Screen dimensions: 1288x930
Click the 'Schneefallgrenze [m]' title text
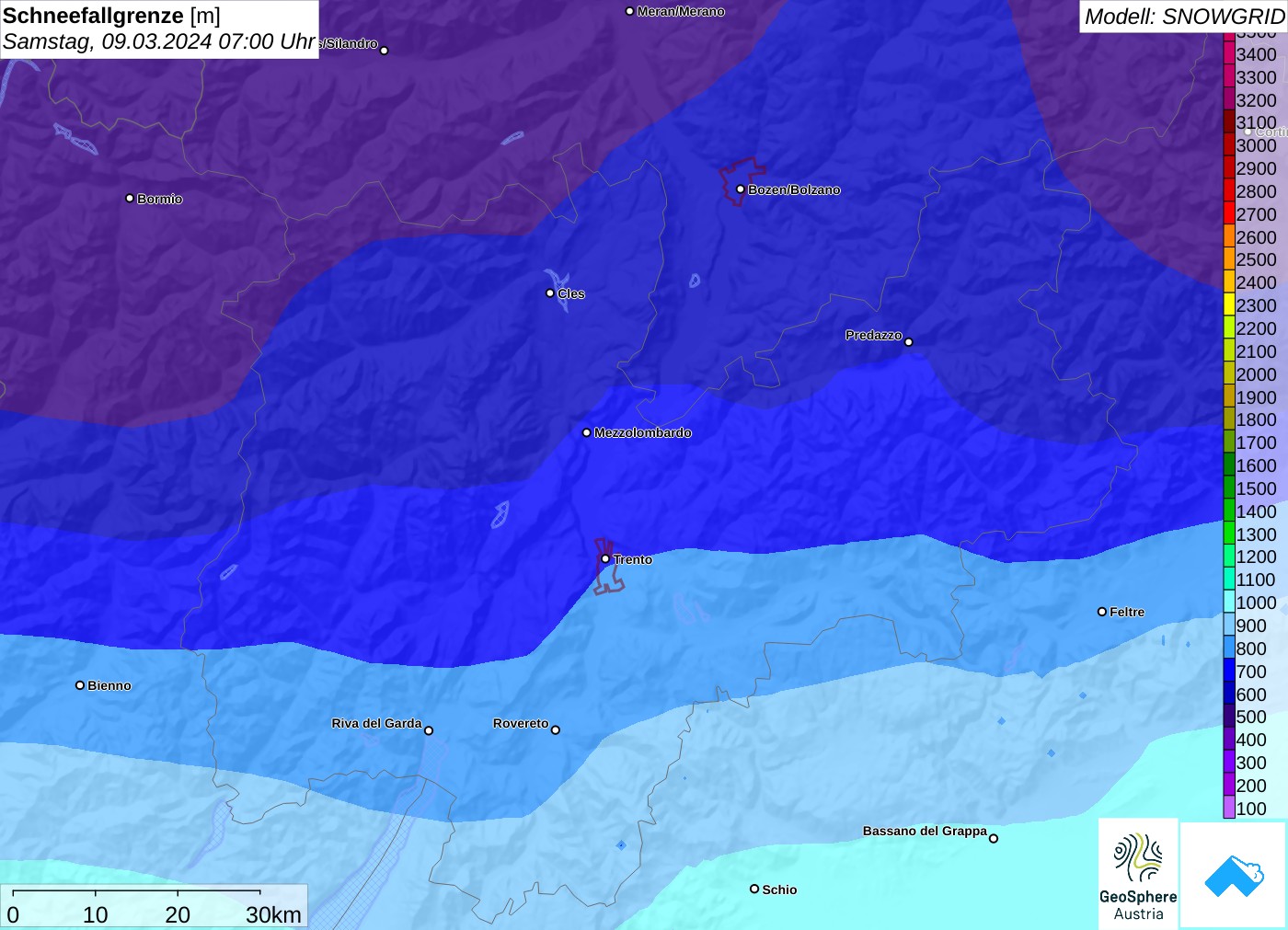click(112, 16)
